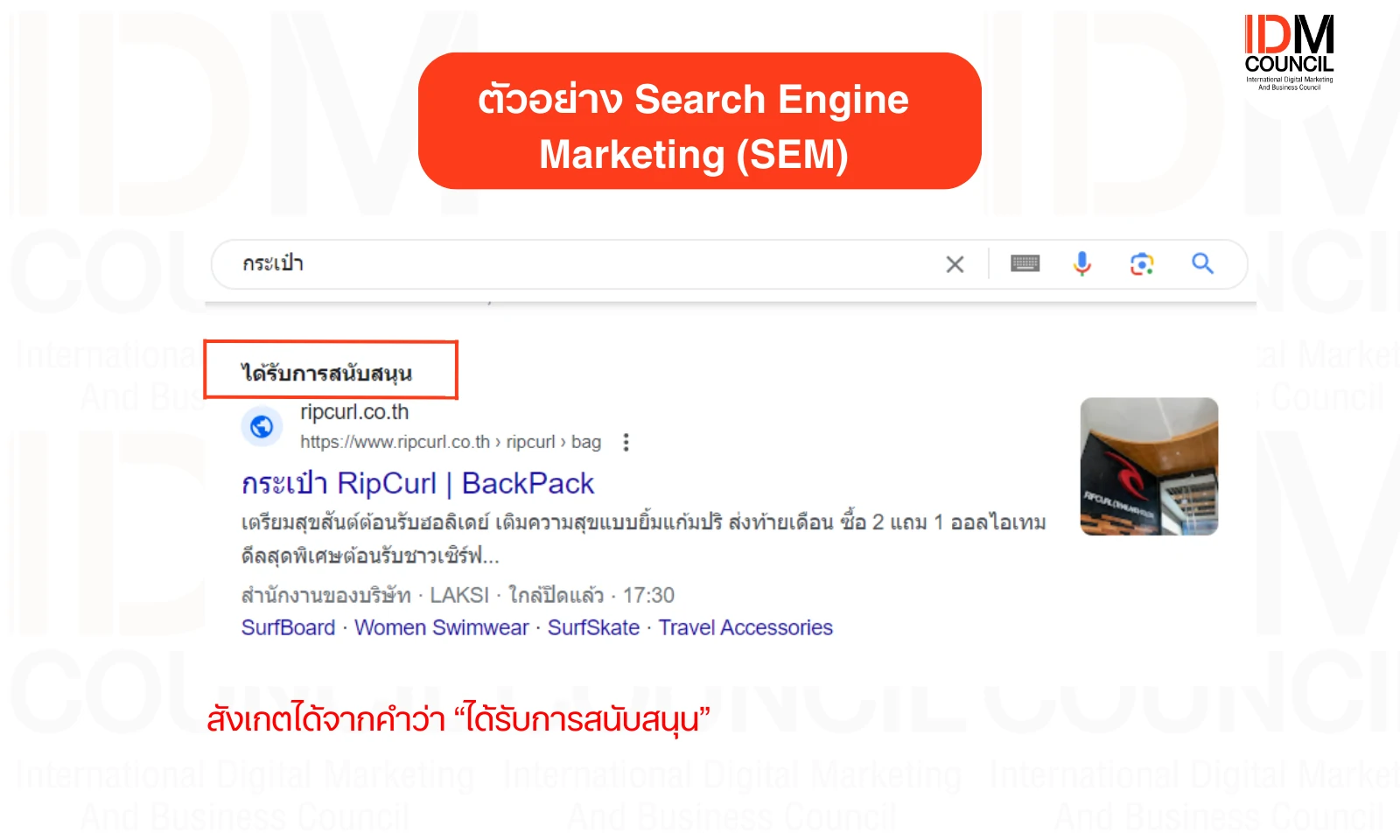Start voice search with the microphone icon
Viewport: 1400px width, 840px height.
(1082, 263)
